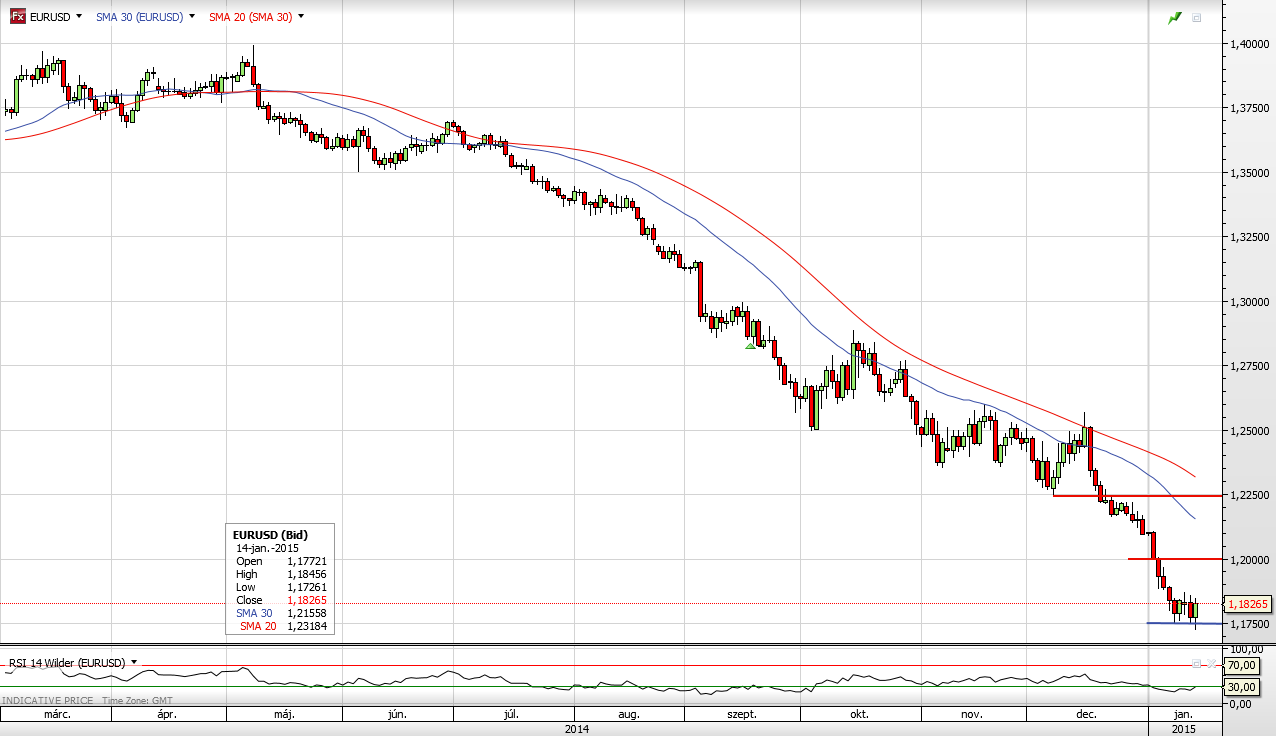This screenshot has height=736, width=1276.
Task: Click the red Close value 1,18265 in data box
Action: [307, 600]
